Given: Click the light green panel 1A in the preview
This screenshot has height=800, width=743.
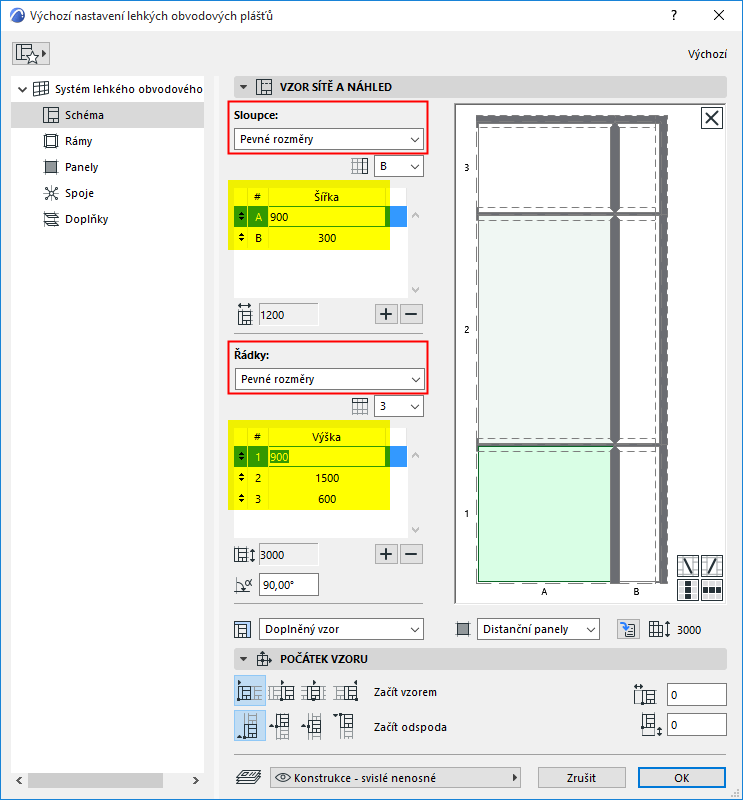Looking at the screenshot, I should [x=544, y=514].
